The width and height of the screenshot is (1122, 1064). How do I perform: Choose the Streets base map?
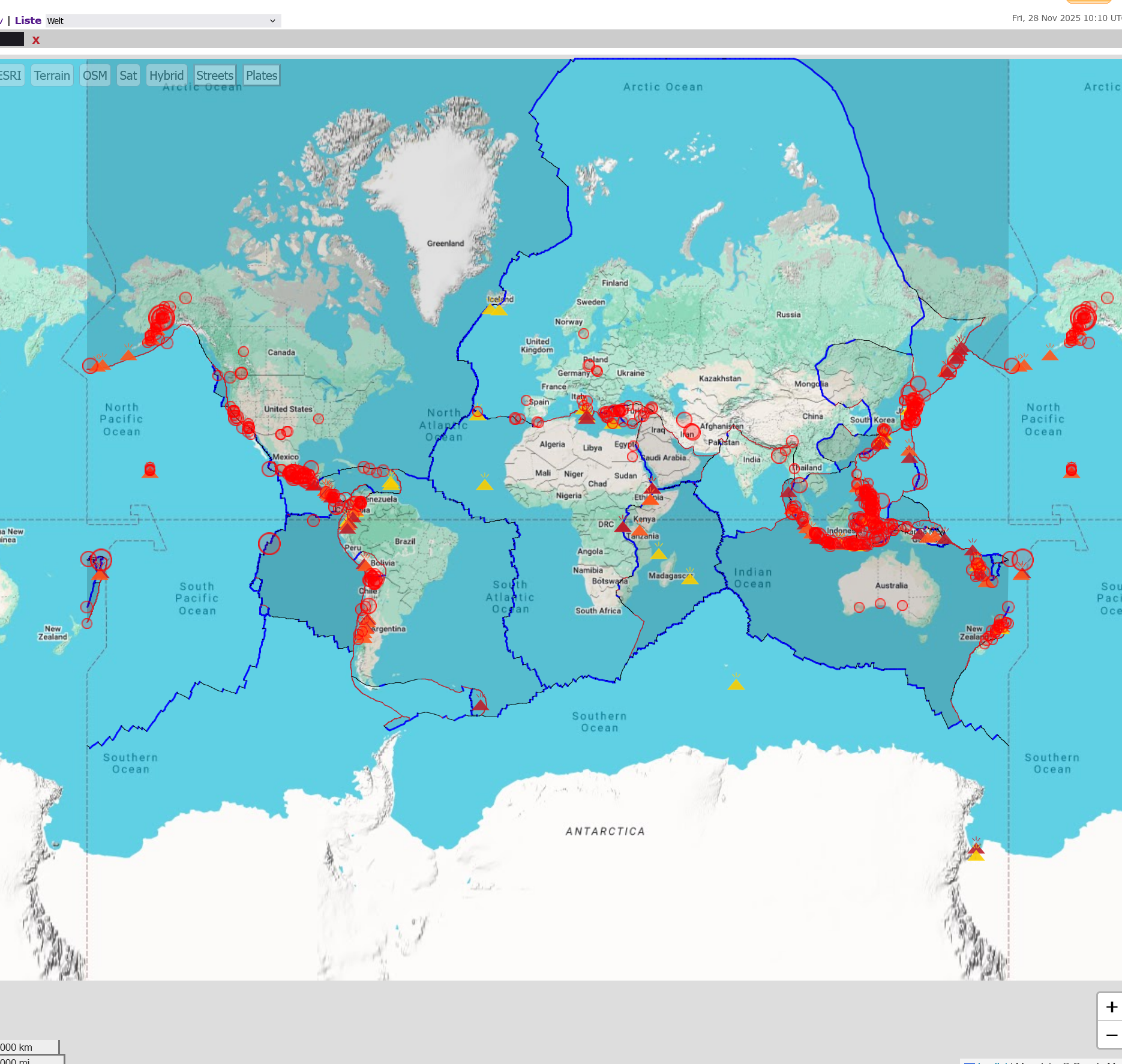215,76
